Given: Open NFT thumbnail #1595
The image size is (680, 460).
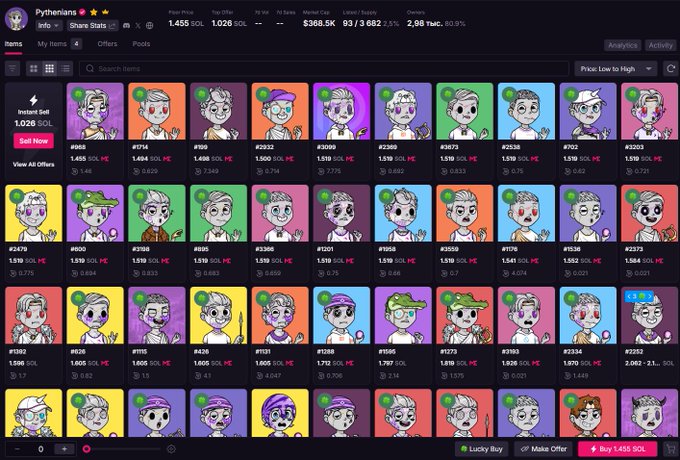Looking at the screenshot, I should tap(403, 315).
